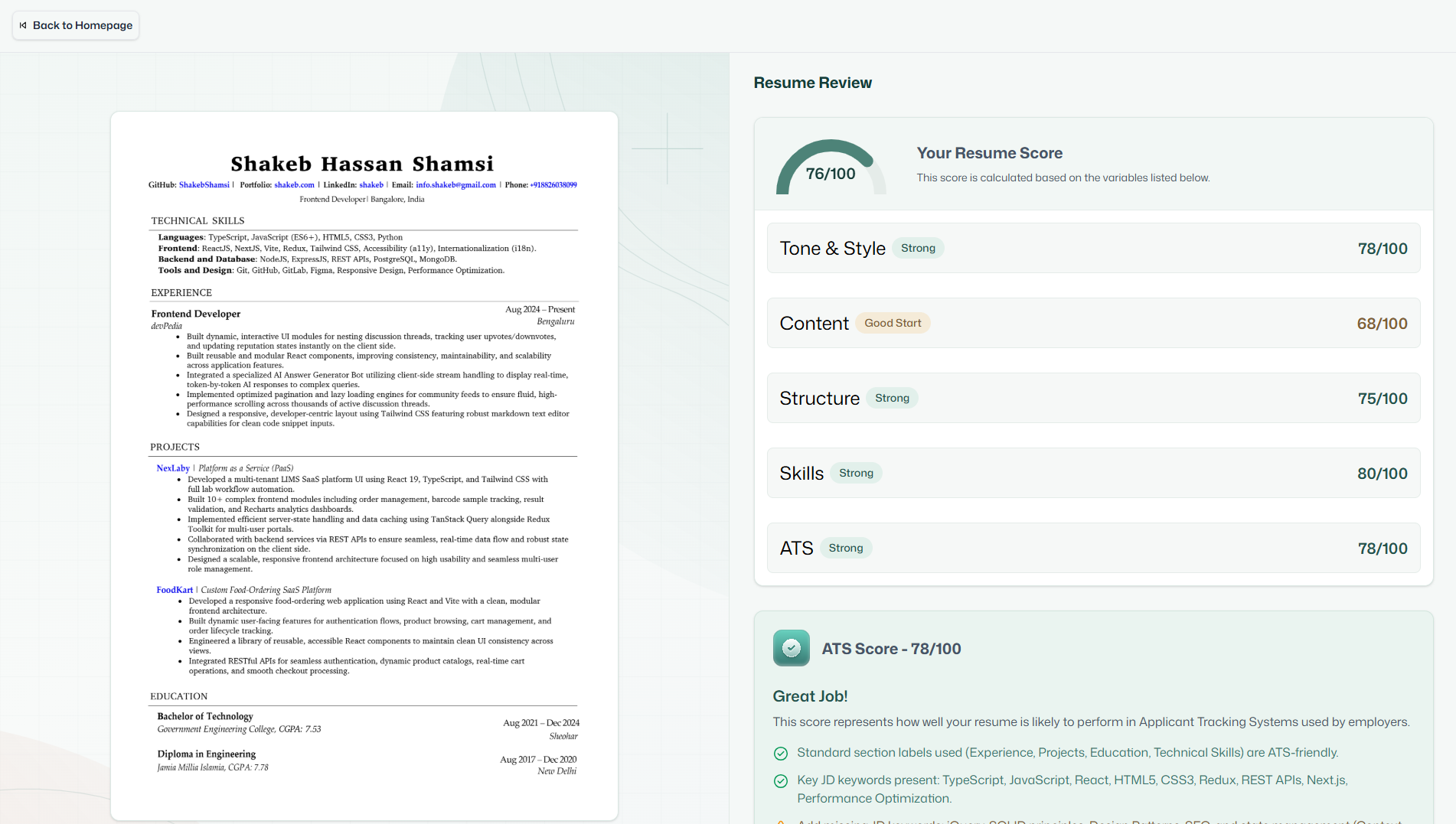Click the 76/100 resume score gauge
The height and width of the screenshot is (824, 1456).
click(x=831, y=167)
